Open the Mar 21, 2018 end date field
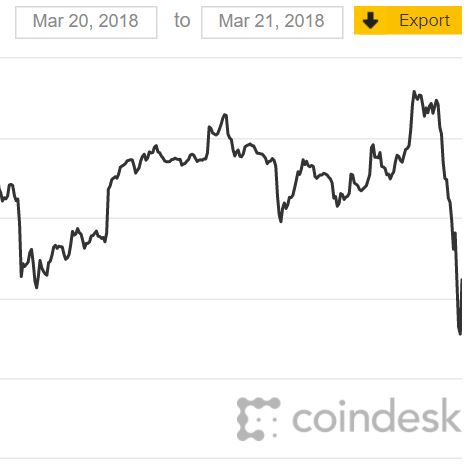This screenshot has width=469, height=473. [x=272, y=22]
